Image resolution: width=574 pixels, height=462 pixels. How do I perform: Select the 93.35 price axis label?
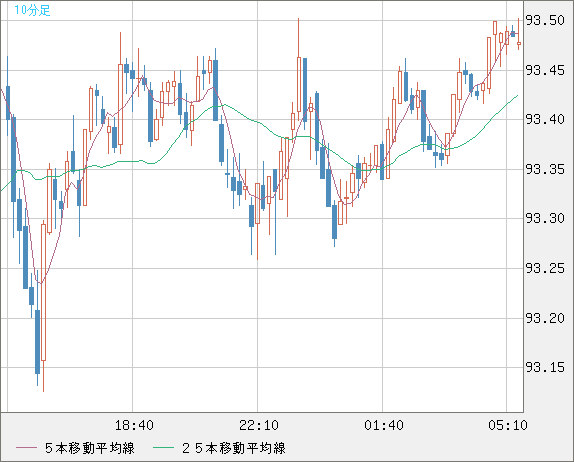[545, 169]
